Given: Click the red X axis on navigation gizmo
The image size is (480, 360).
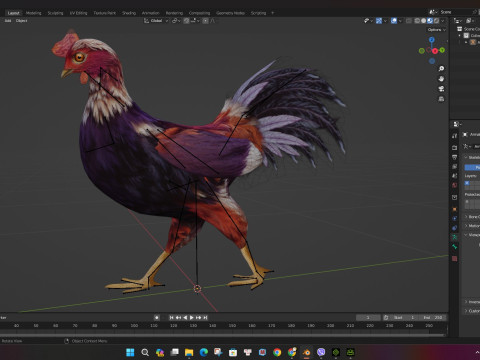Looking at the screenshot, I should [435, 51].
